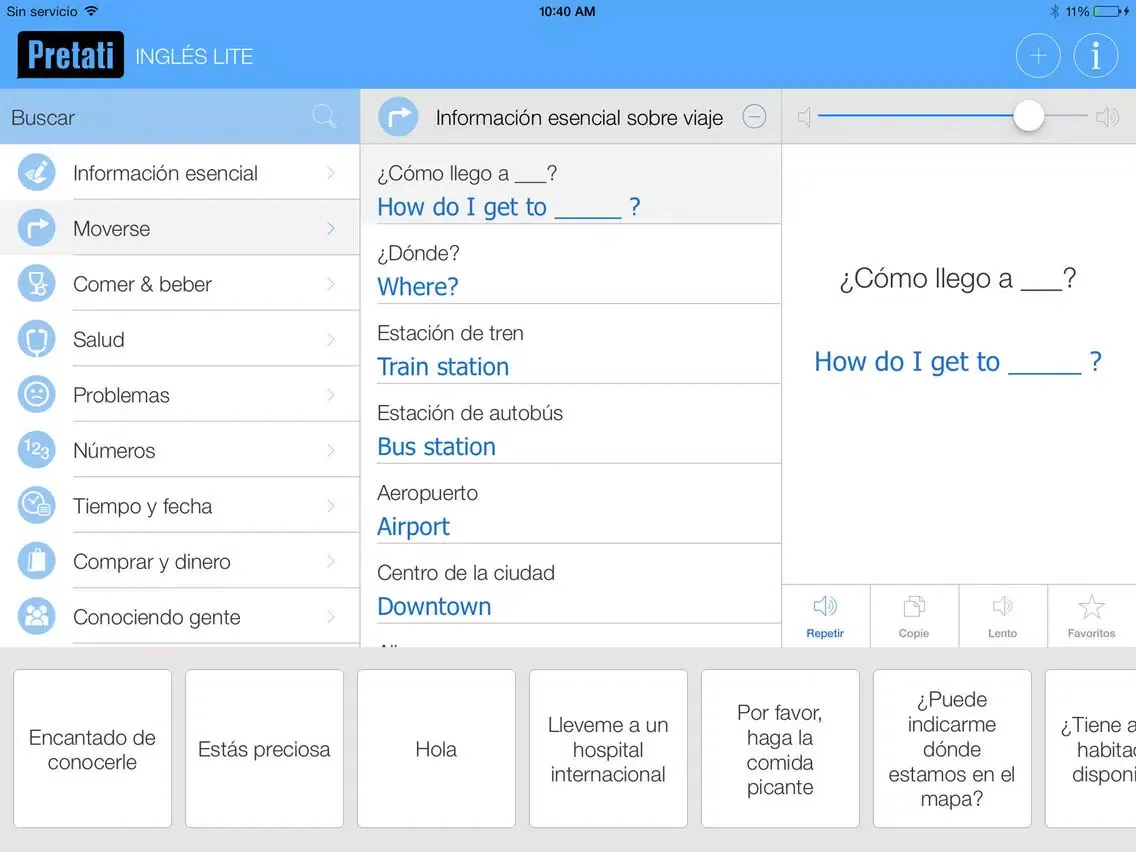Expand the Números chevron

click(x=331, y=450)
